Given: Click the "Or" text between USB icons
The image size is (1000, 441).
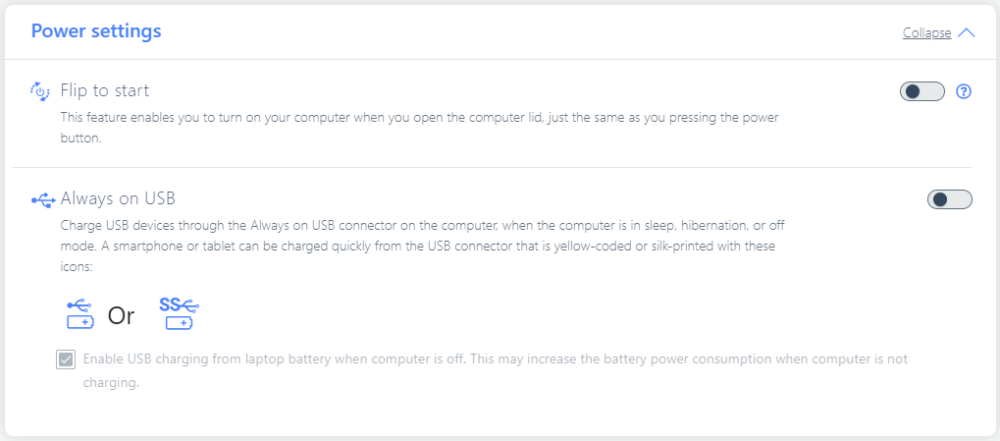Looking at the screenshot, I should point(121,316).
